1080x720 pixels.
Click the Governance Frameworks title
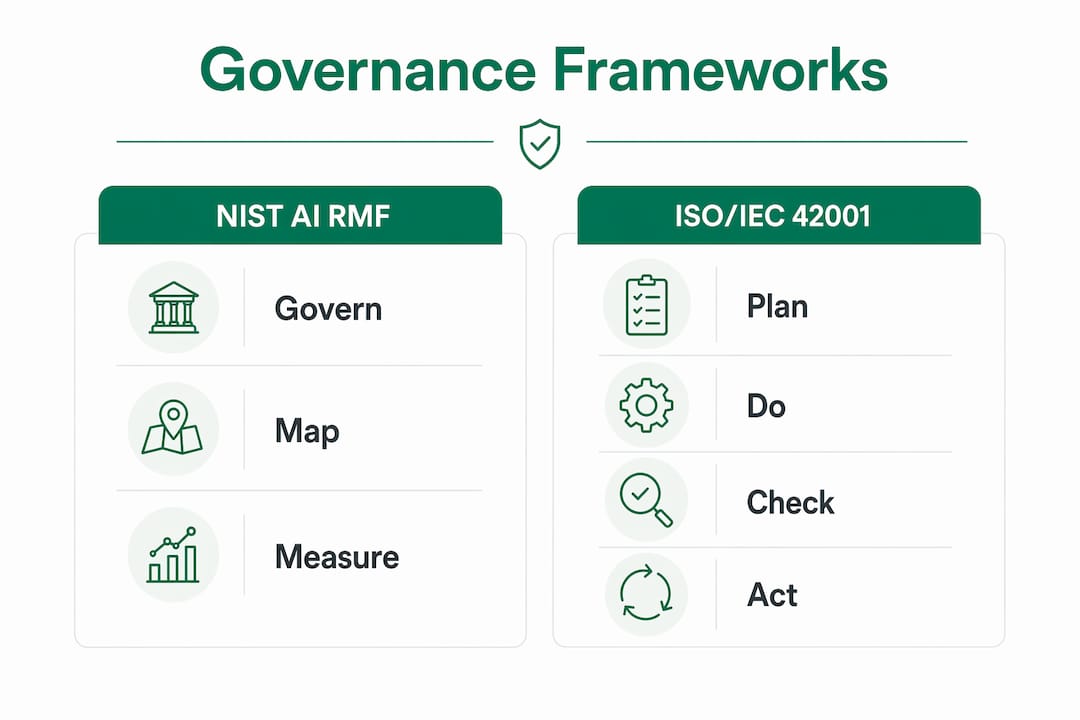coord(543,70)
